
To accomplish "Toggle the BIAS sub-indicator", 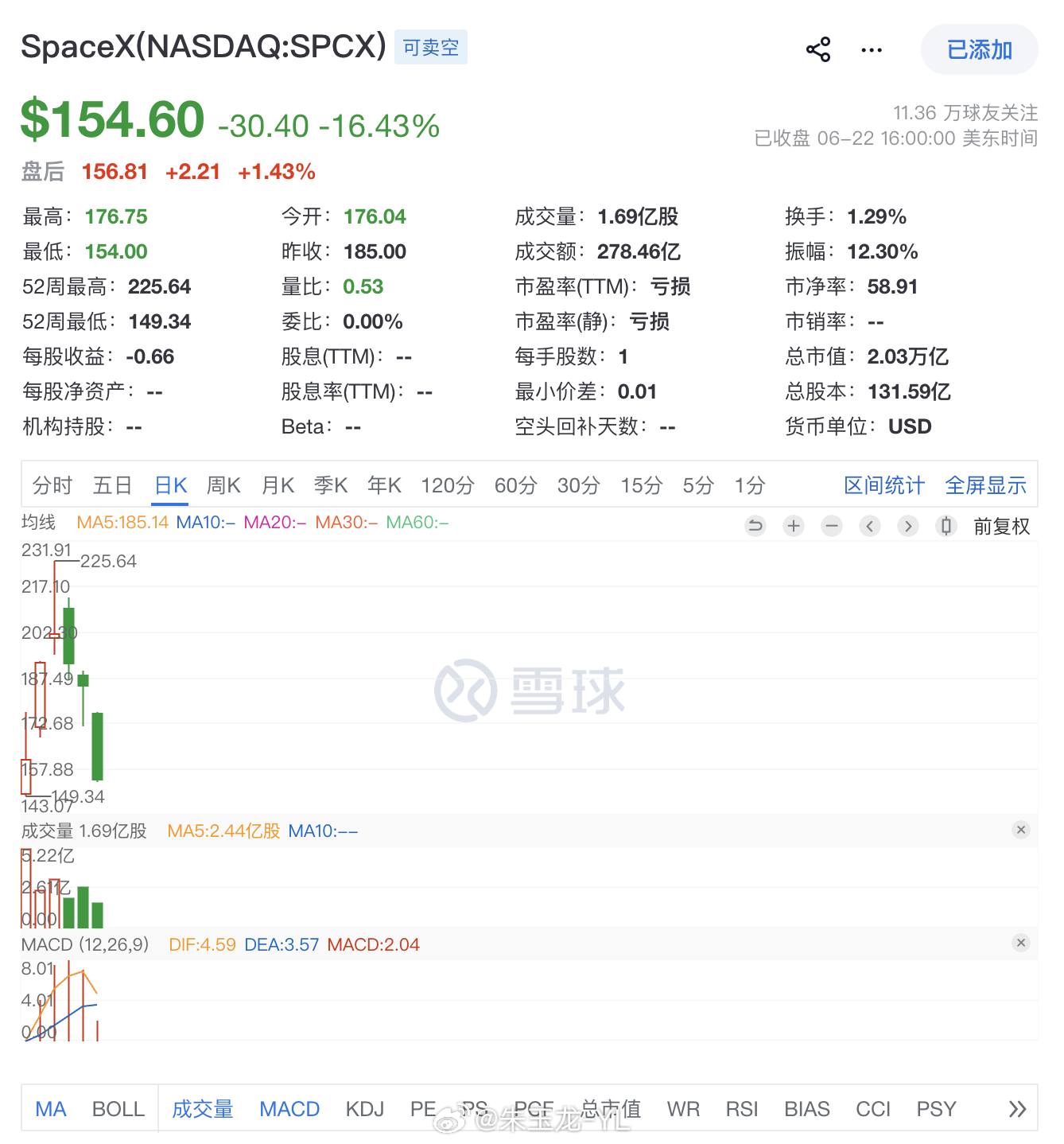I will click(807, 1109).
